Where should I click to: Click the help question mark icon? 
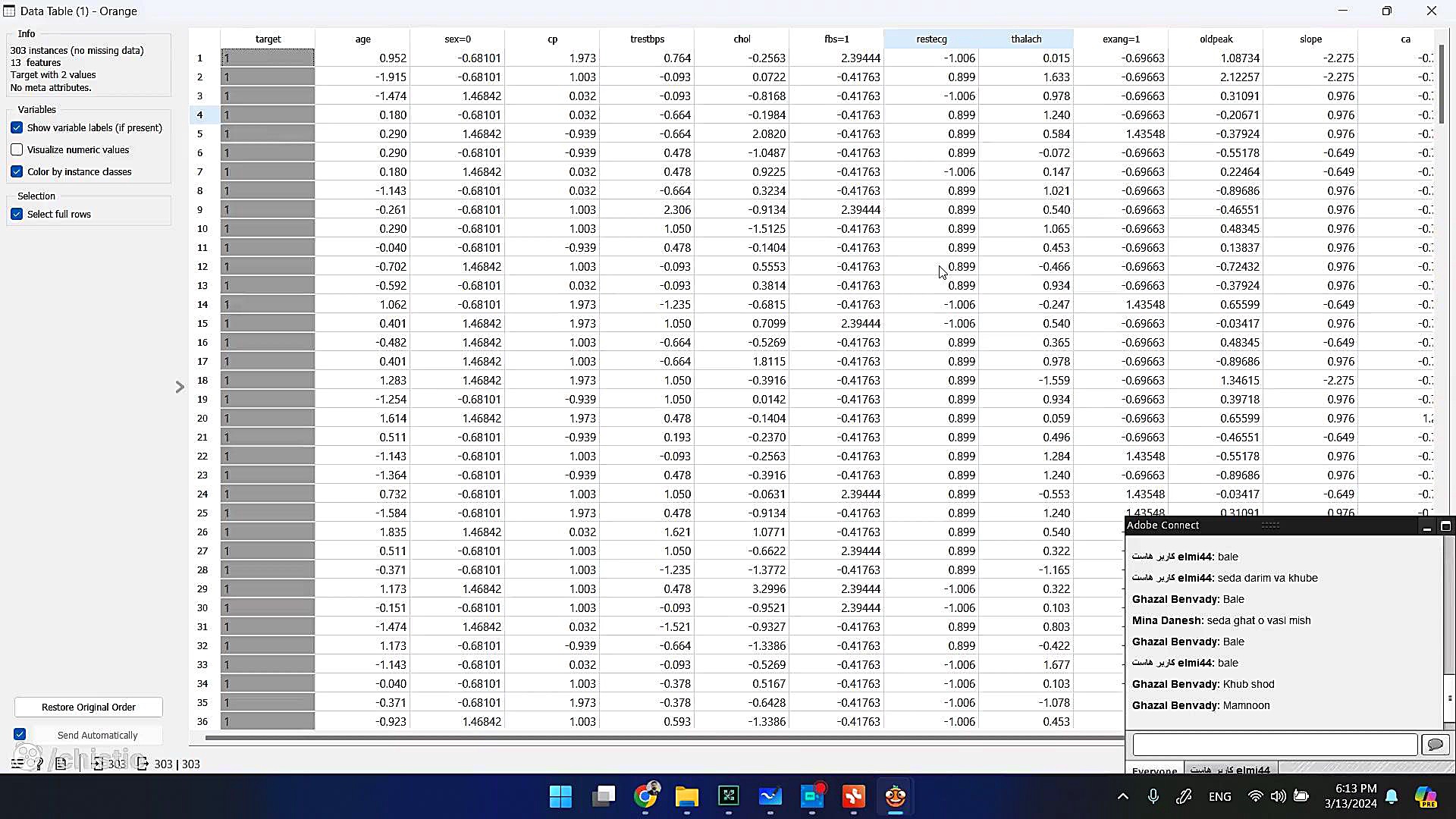(39, 764)
